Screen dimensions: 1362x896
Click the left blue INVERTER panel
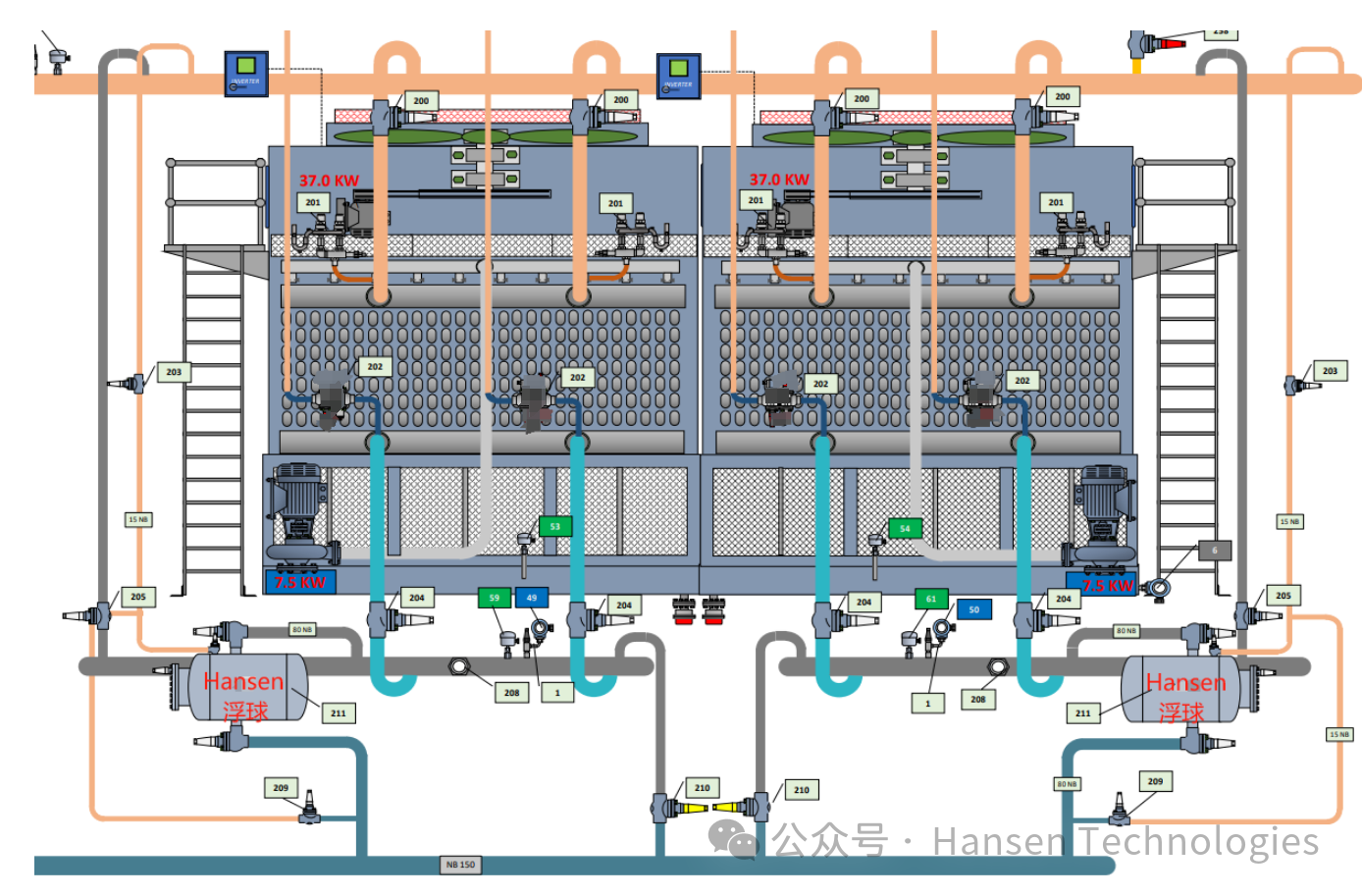[245, 74]
